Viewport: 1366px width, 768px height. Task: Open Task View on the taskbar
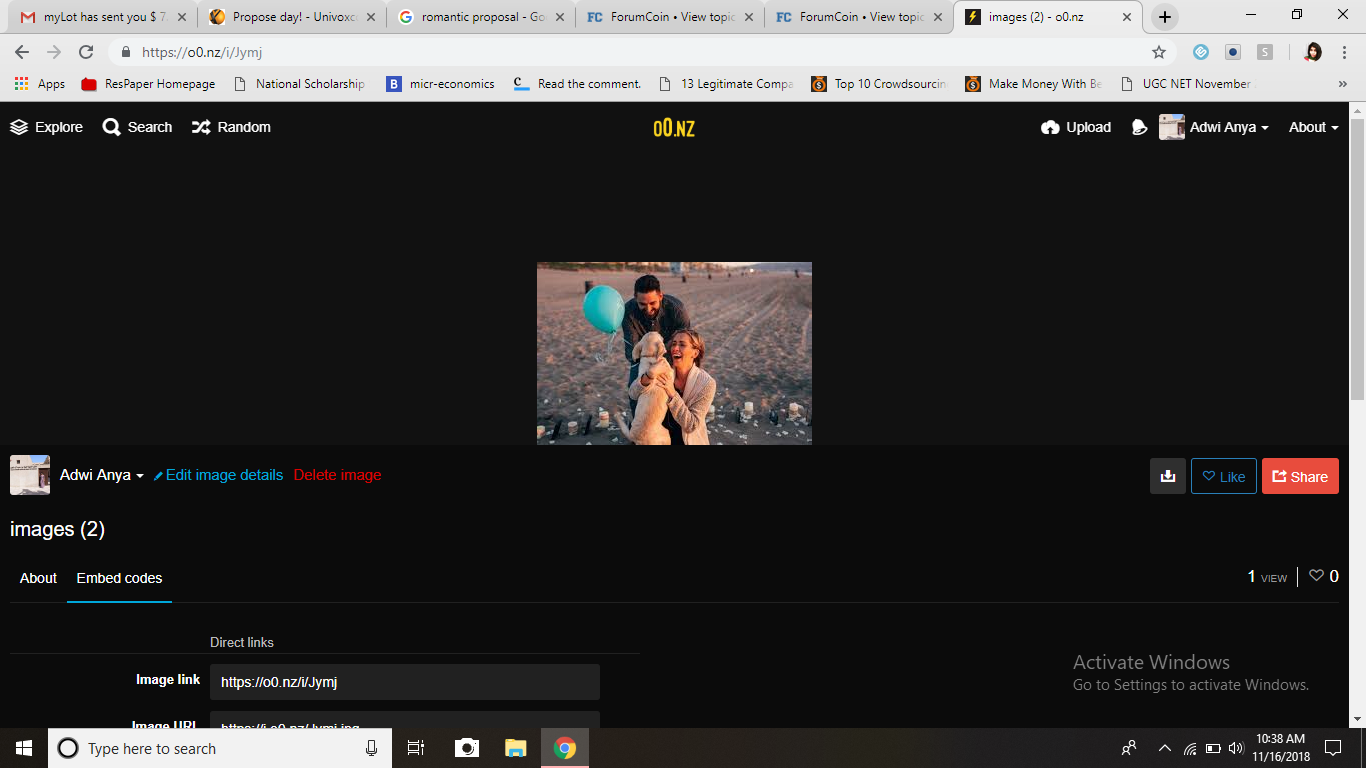pyautogui.click(x=416, y=748)
